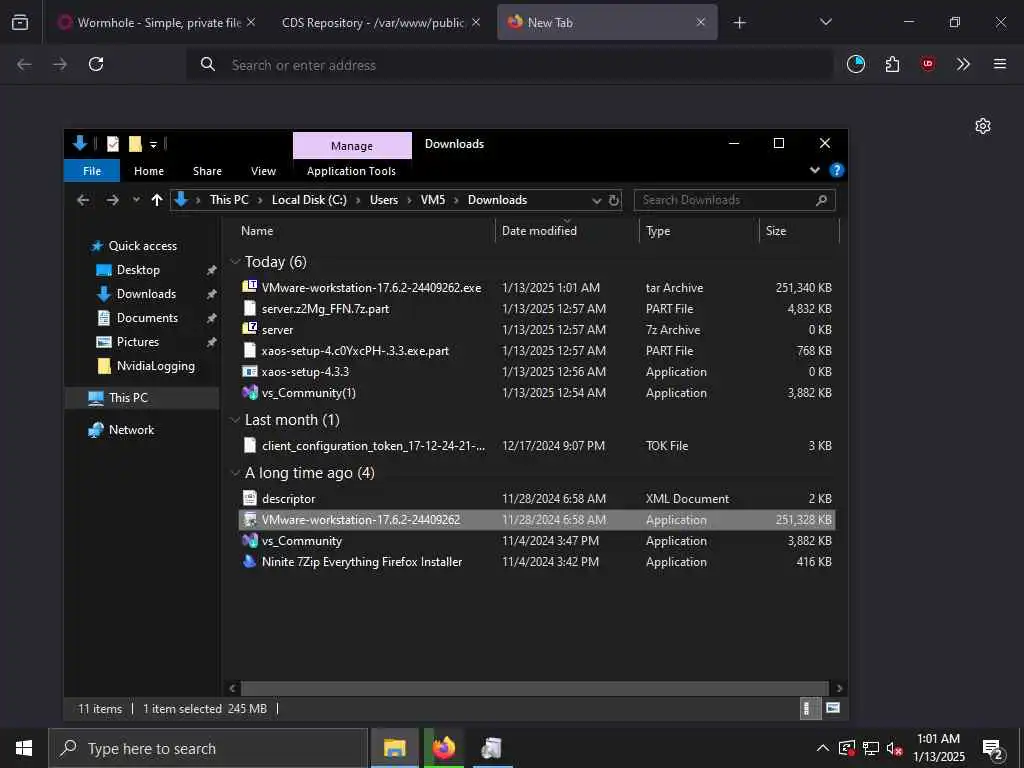Viewport: 1024px width, 768px height.
Task: Open Firefox extensions puzzle icon
Action: click(892, 64)
